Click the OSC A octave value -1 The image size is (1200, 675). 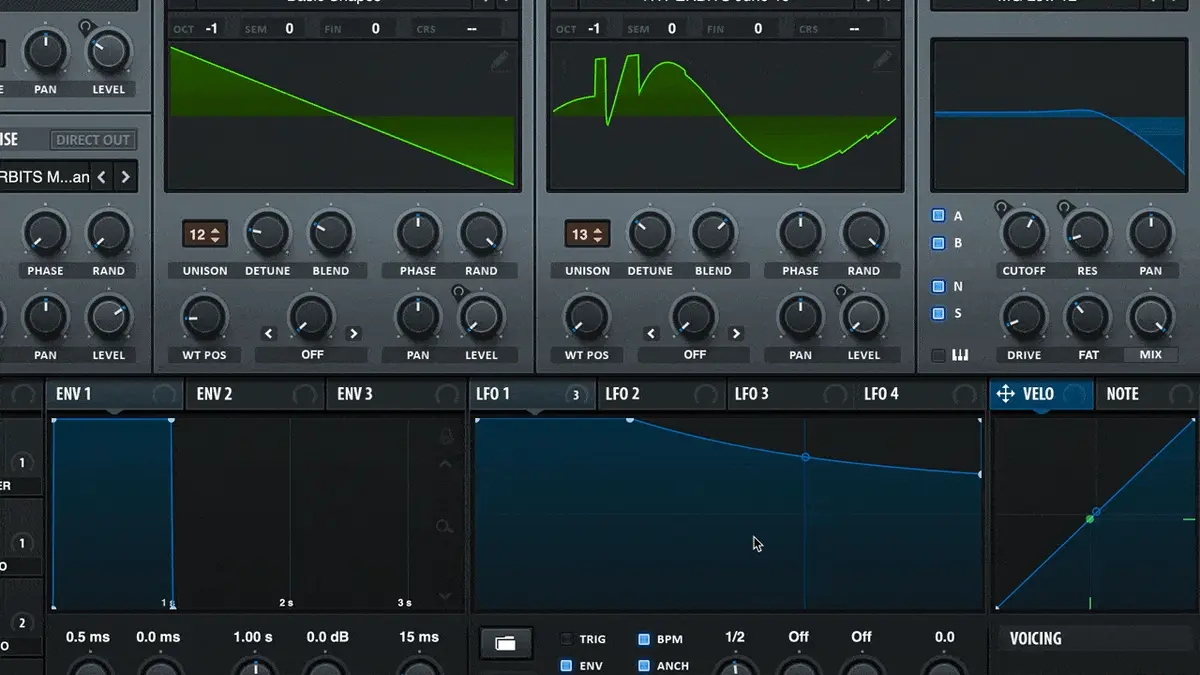tap(211, 29)
